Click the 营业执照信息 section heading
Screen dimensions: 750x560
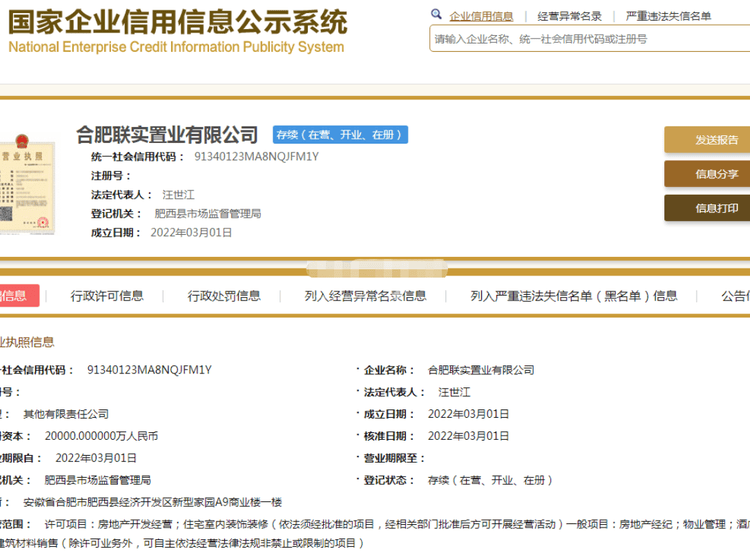pyautogui.click(x=28, y=342)
